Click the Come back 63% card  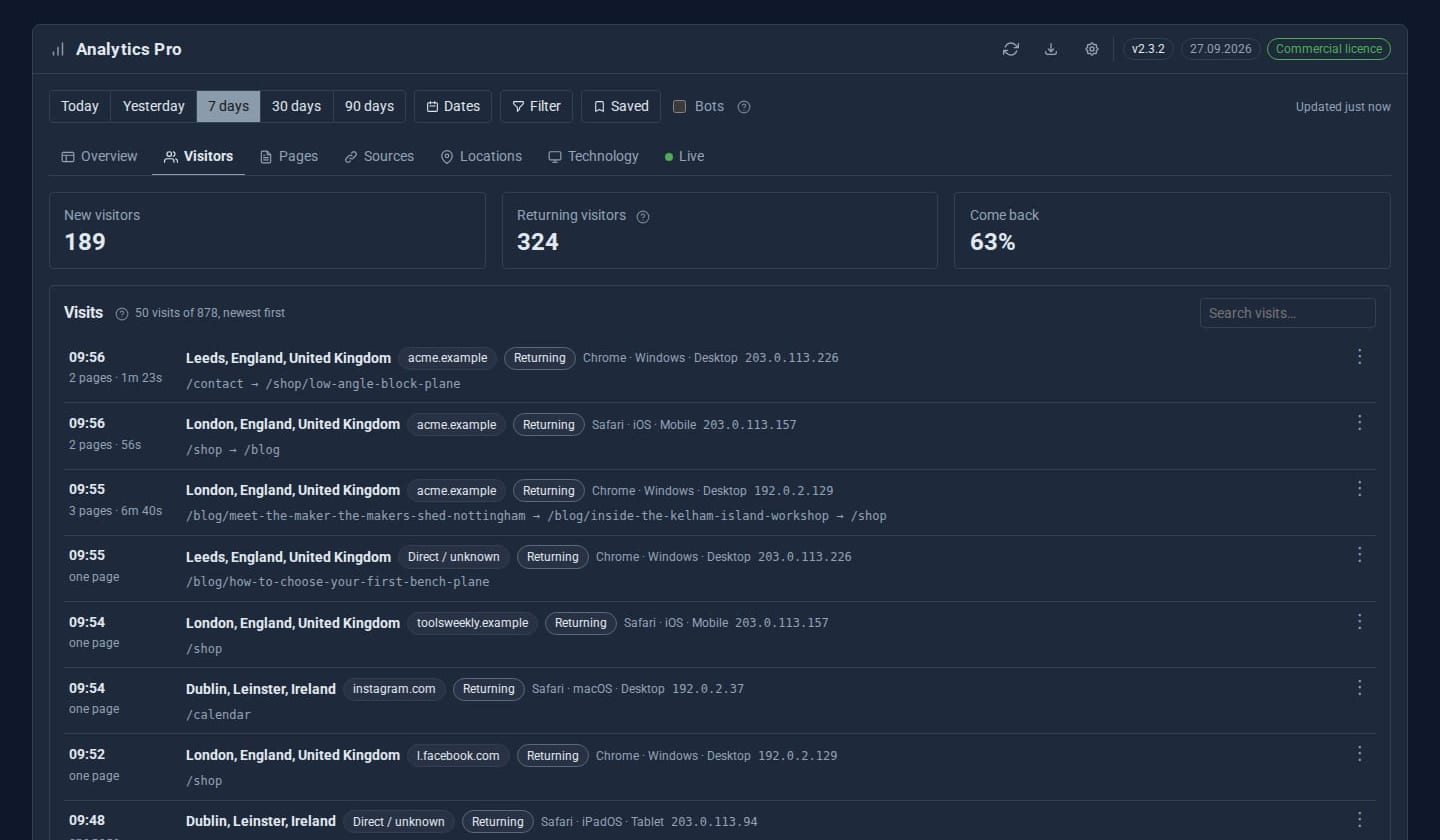click(1172, 230)
